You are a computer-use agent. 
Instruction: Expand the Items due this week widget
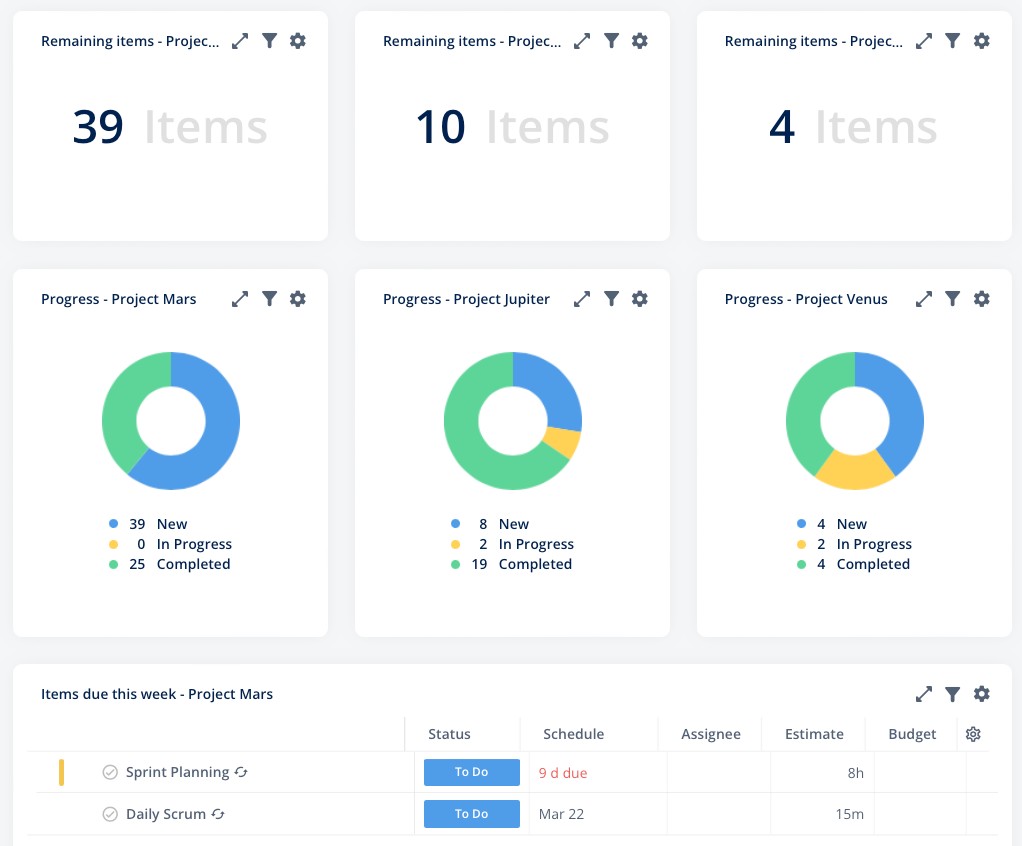point(924,694)
